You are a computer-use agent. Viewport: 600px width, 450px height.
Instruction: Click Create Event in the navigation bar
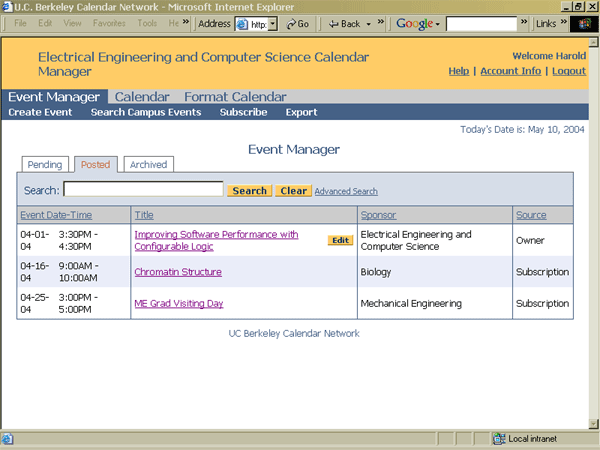point(40,112)
